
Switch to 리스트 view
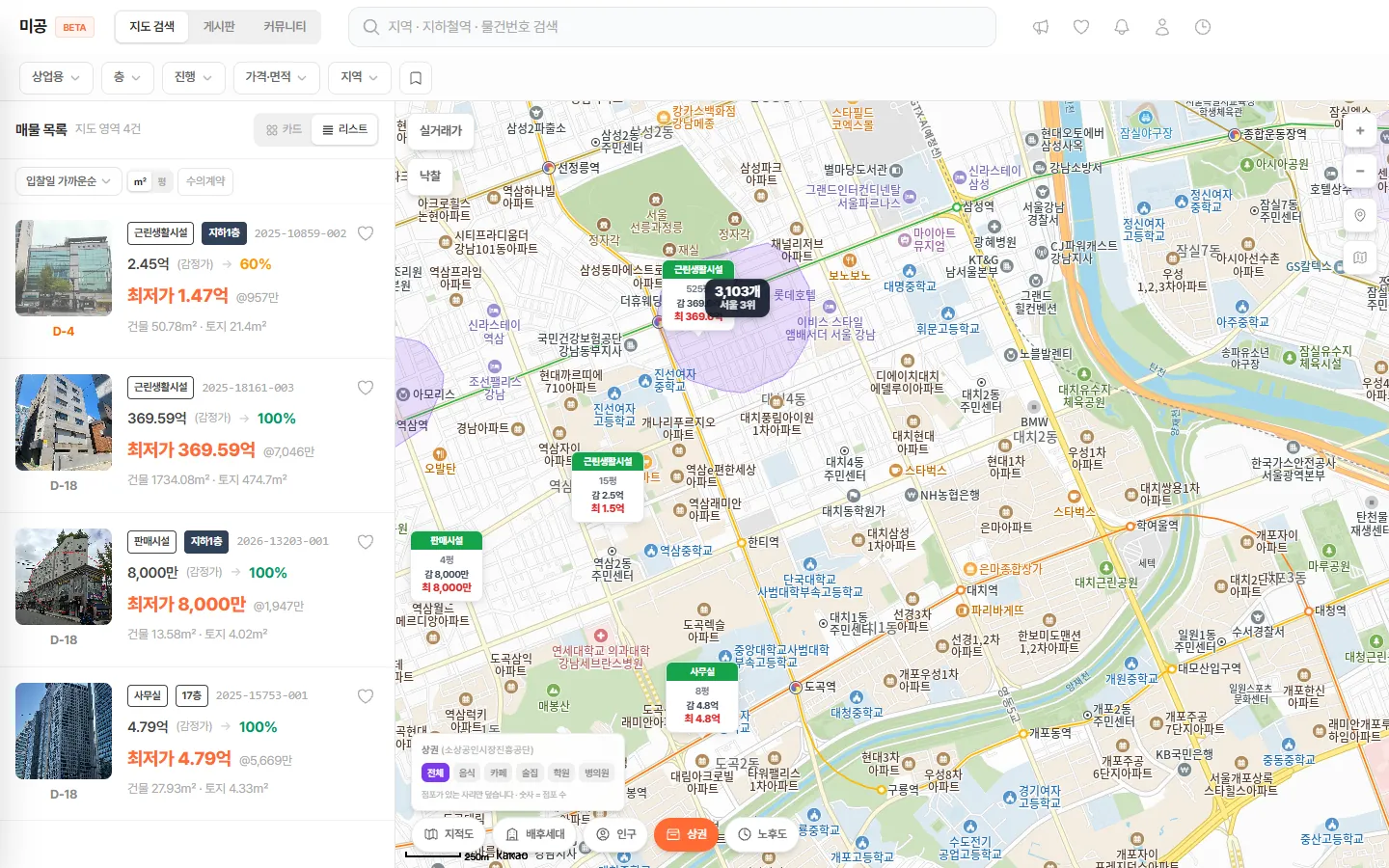coord(344,129)
